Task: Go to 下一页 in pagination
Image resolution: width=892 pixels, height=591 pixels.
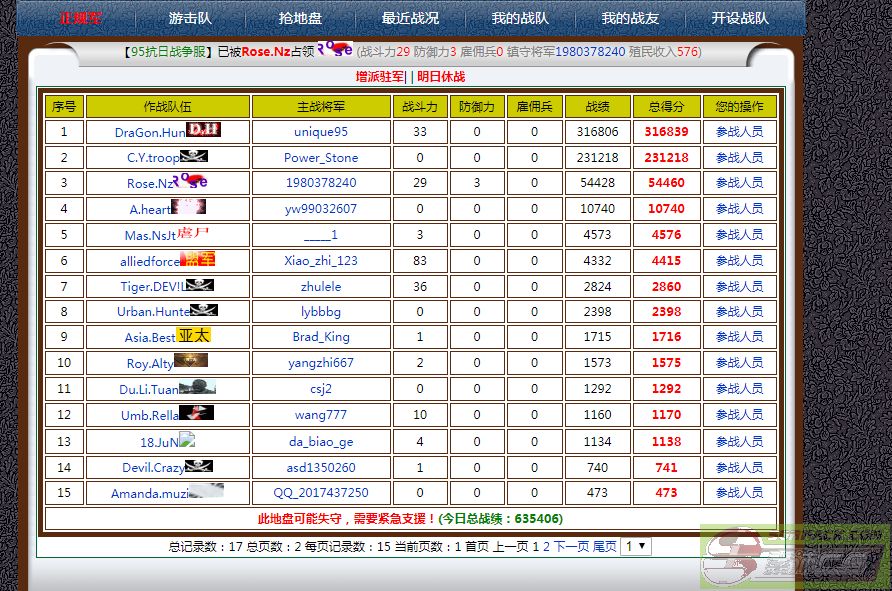Action: pos(571,547)
